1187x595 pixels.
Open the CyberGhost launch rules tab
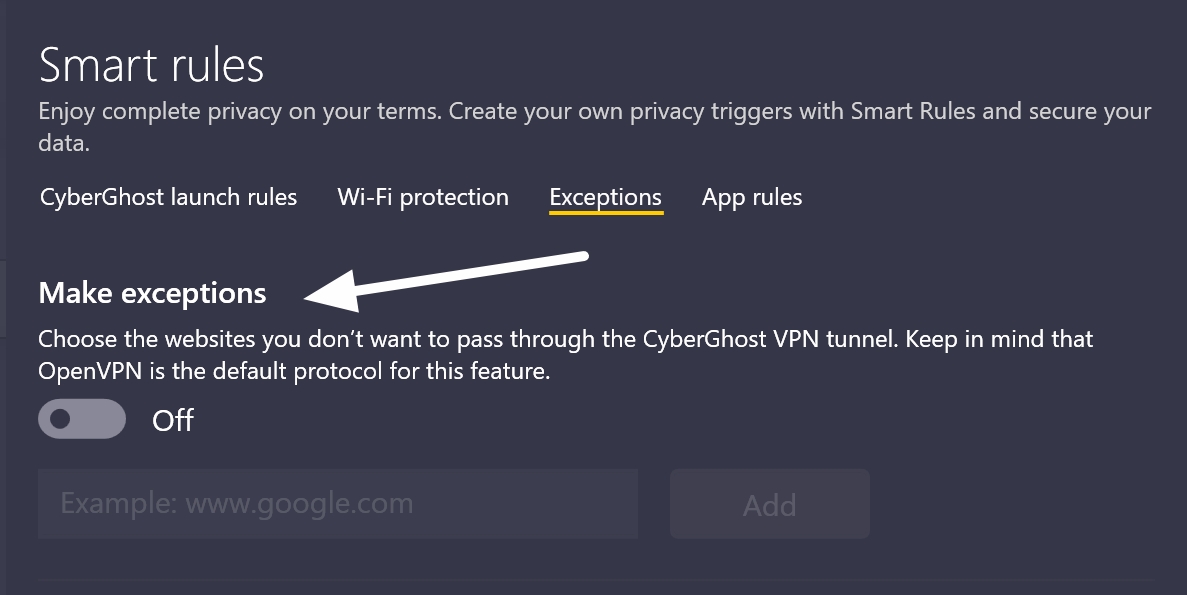(168, 197)
